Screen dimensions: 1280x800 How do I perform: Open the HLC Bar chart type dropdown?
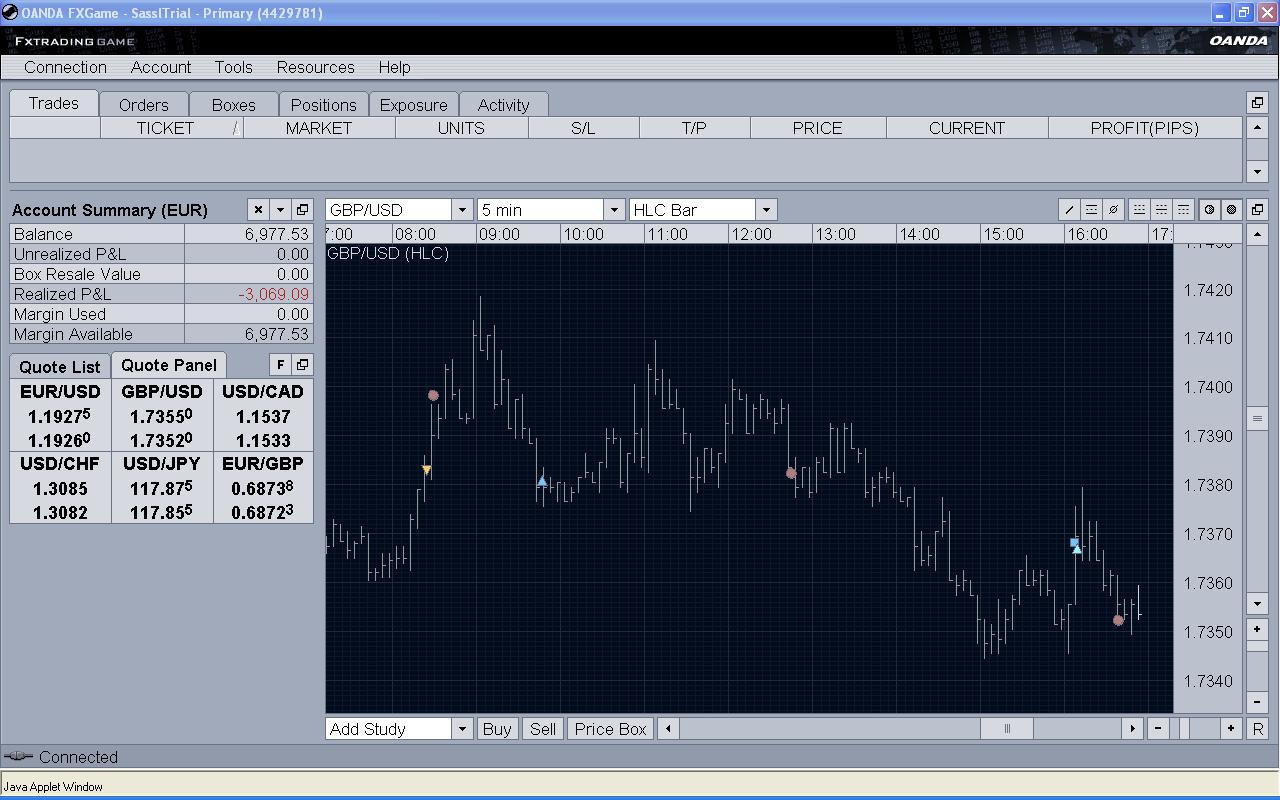point(766,210)
